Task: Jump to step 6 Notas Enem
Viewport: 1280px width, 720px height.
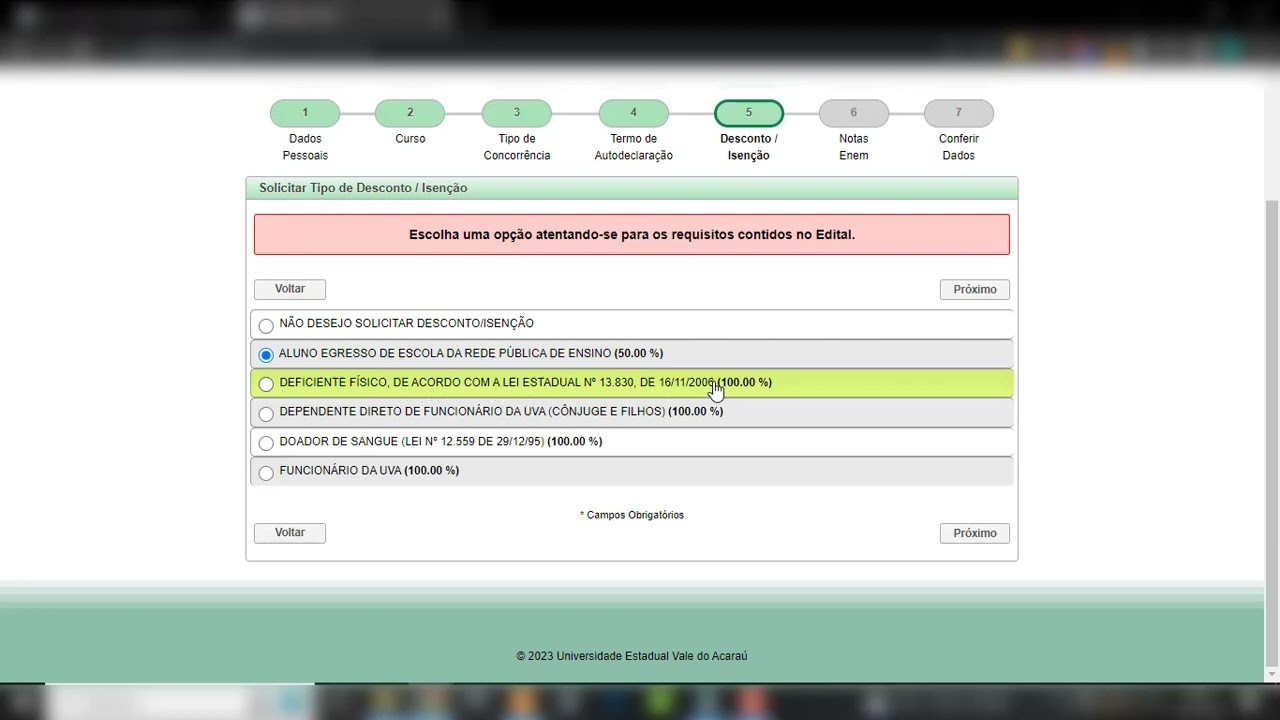Action: [x=854, y=113]
